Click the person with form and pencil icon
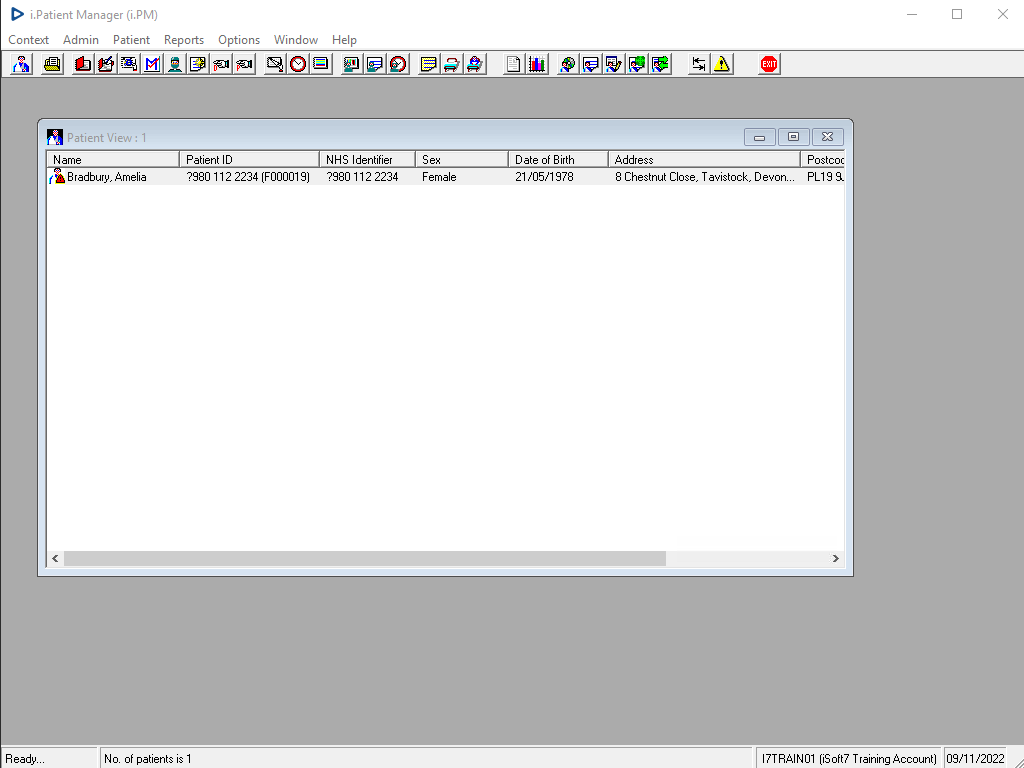The width and height of the screenshot is (1024, 768). coord(614,64)
